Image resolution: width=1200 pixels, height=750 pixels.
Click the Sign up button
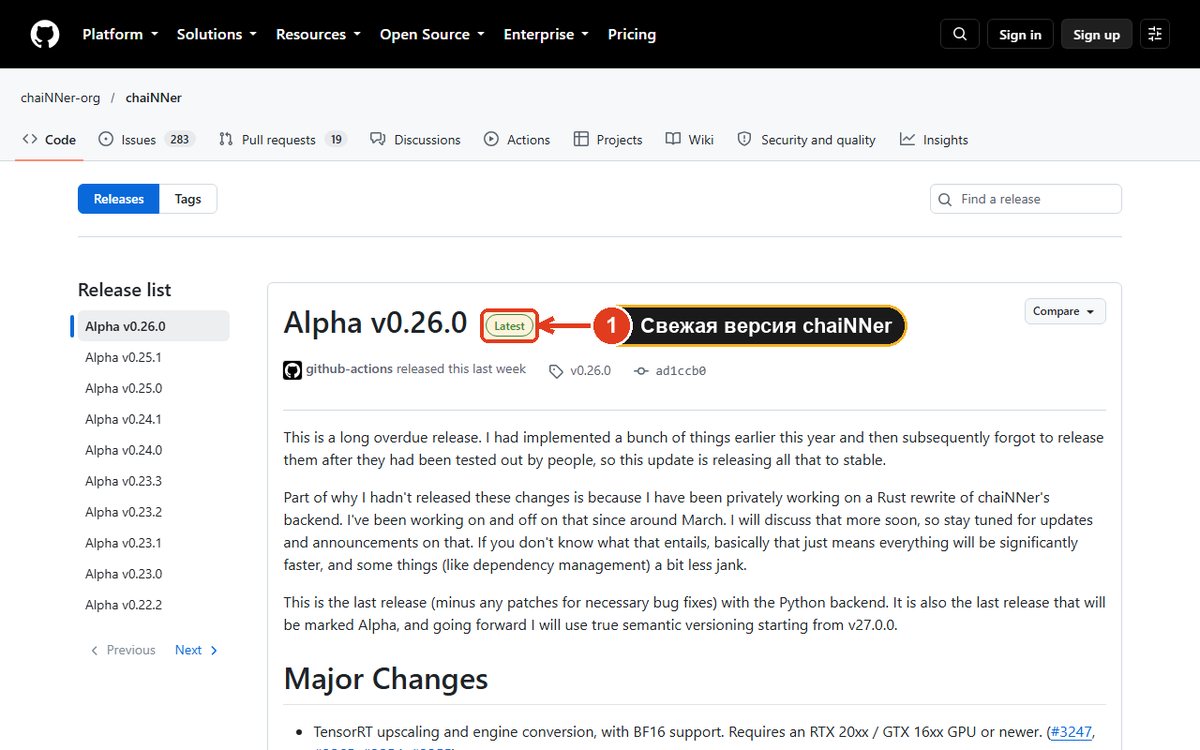coord(1096,34)
